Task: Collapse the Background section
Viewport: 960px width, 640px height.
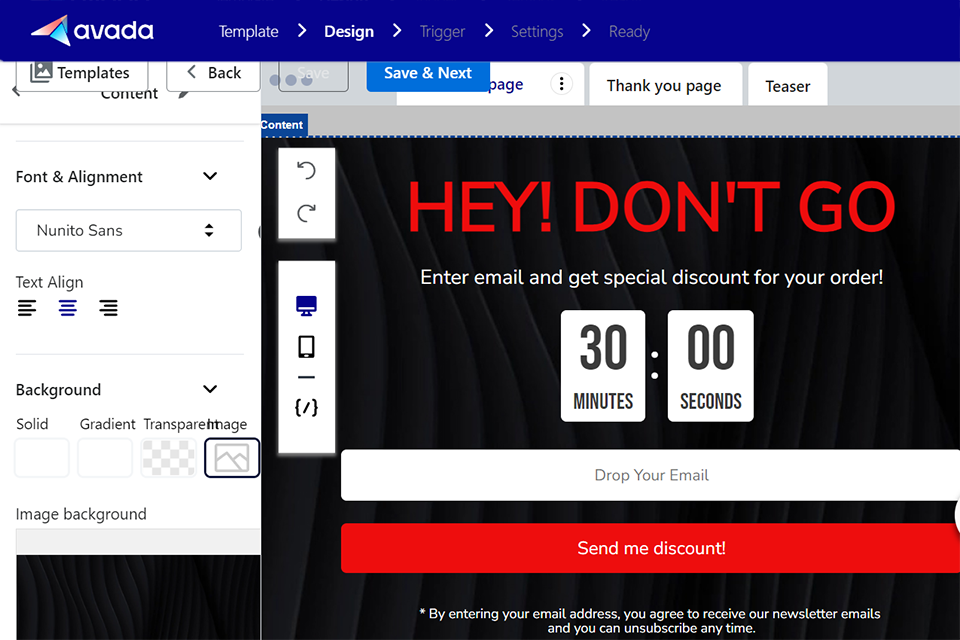Action: point(210,390)
